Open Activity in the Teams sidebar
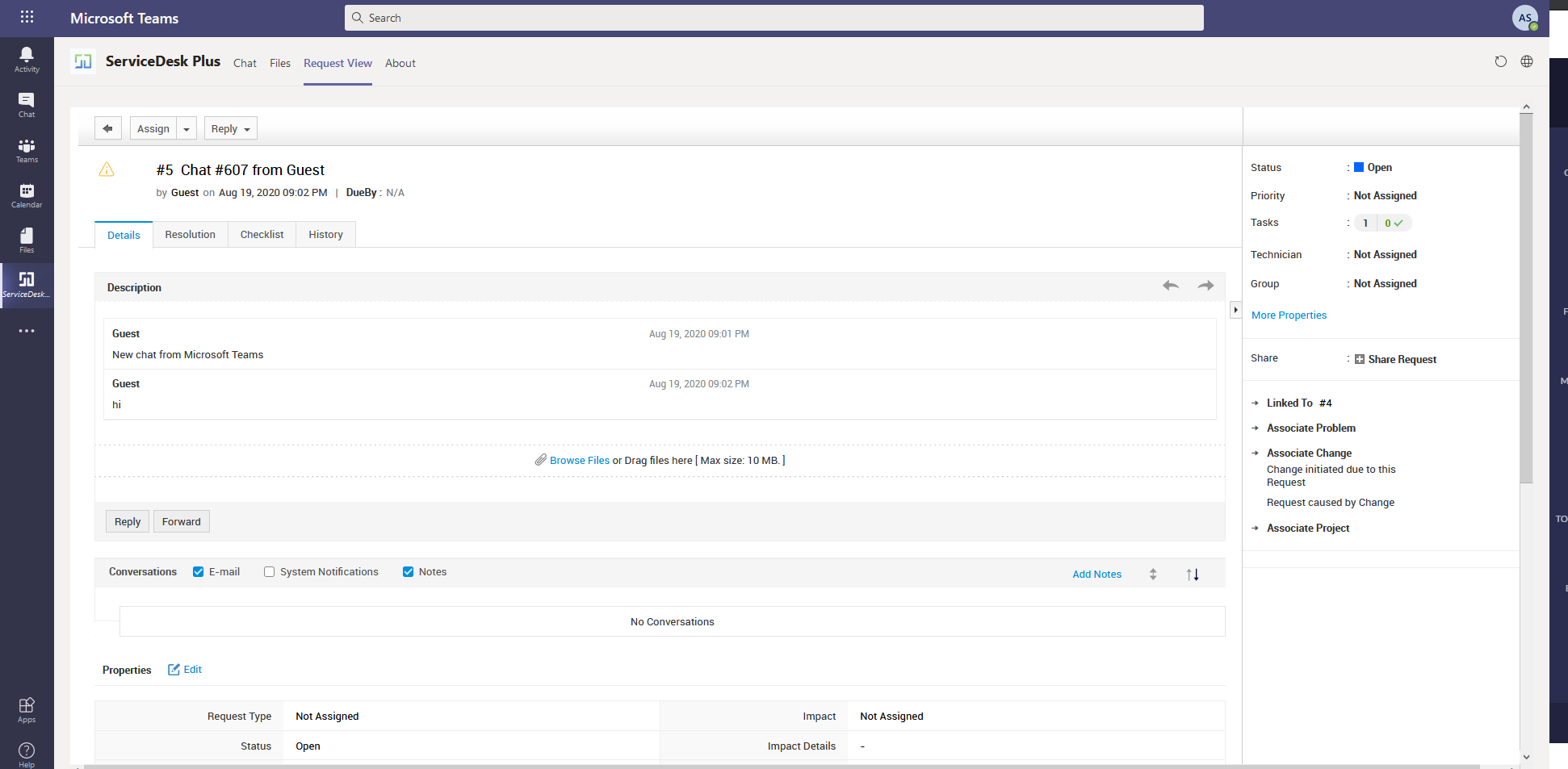The image size is (1568, 769). [27, 60]
